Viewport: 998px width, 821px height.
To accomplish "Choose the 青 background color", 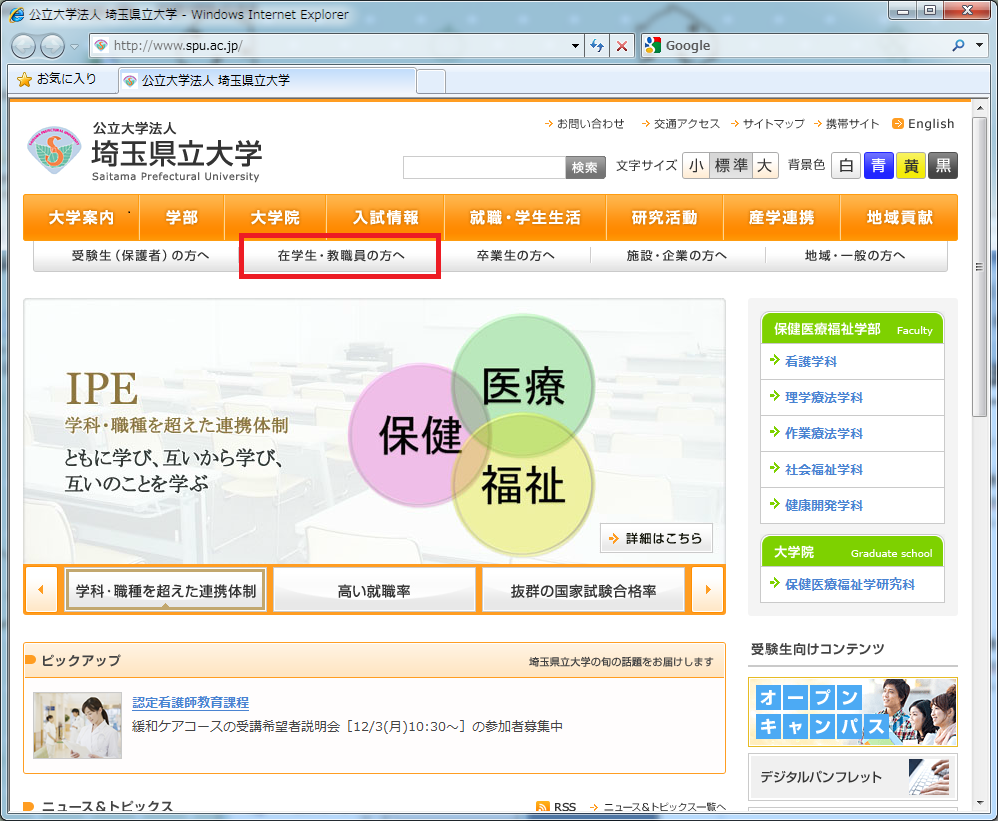I will (x=878, y=166).
